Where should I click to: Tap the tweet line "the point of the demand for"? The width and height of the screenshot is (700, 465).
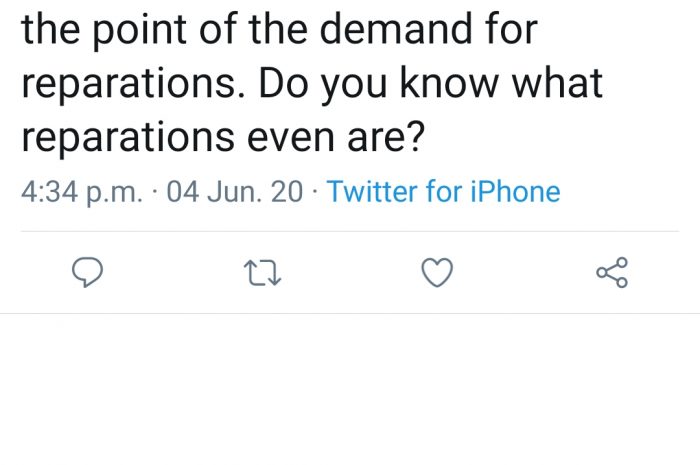pos(279,29)
